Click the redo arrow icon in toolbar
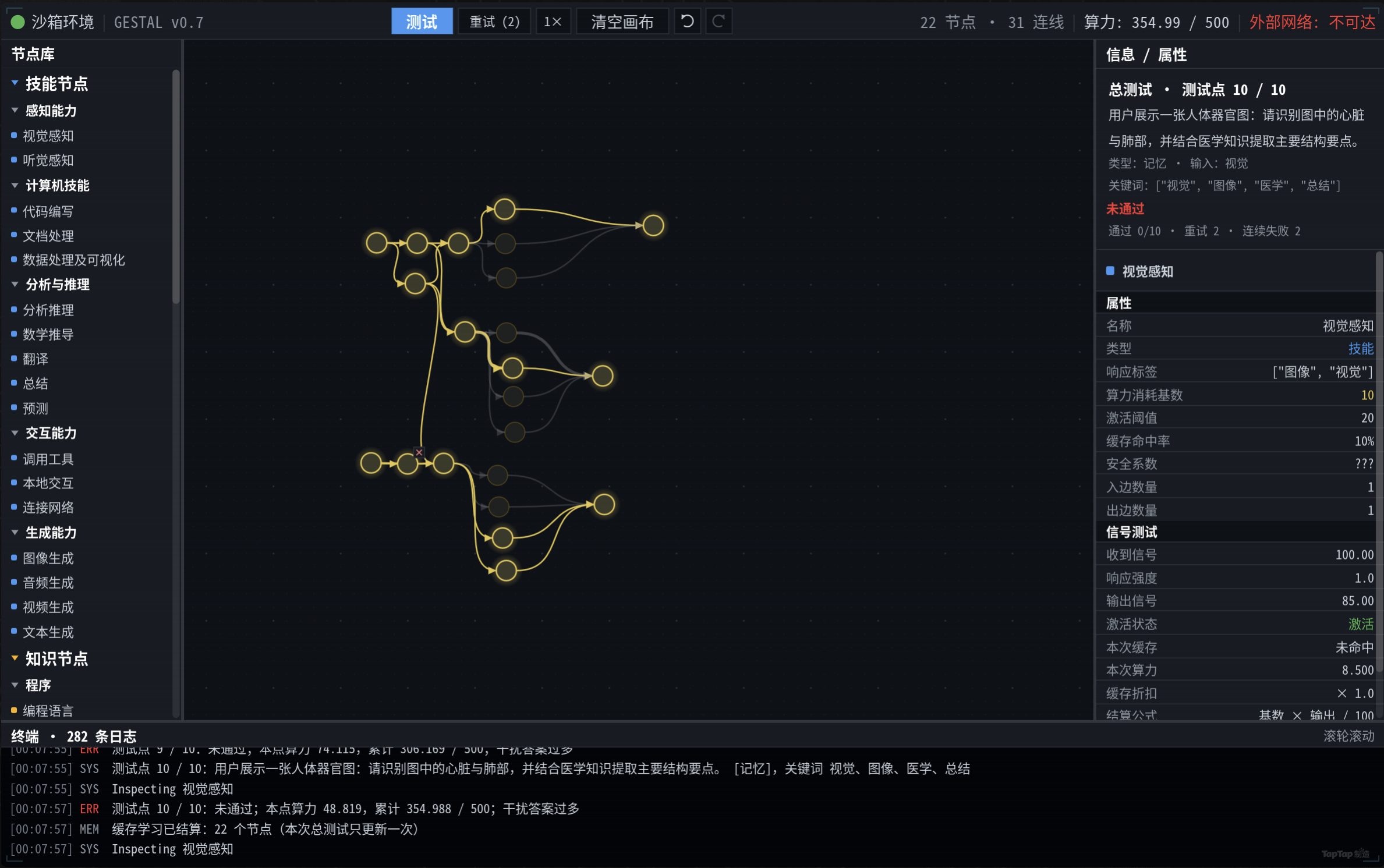The image size is (1384, 868). 718,22
